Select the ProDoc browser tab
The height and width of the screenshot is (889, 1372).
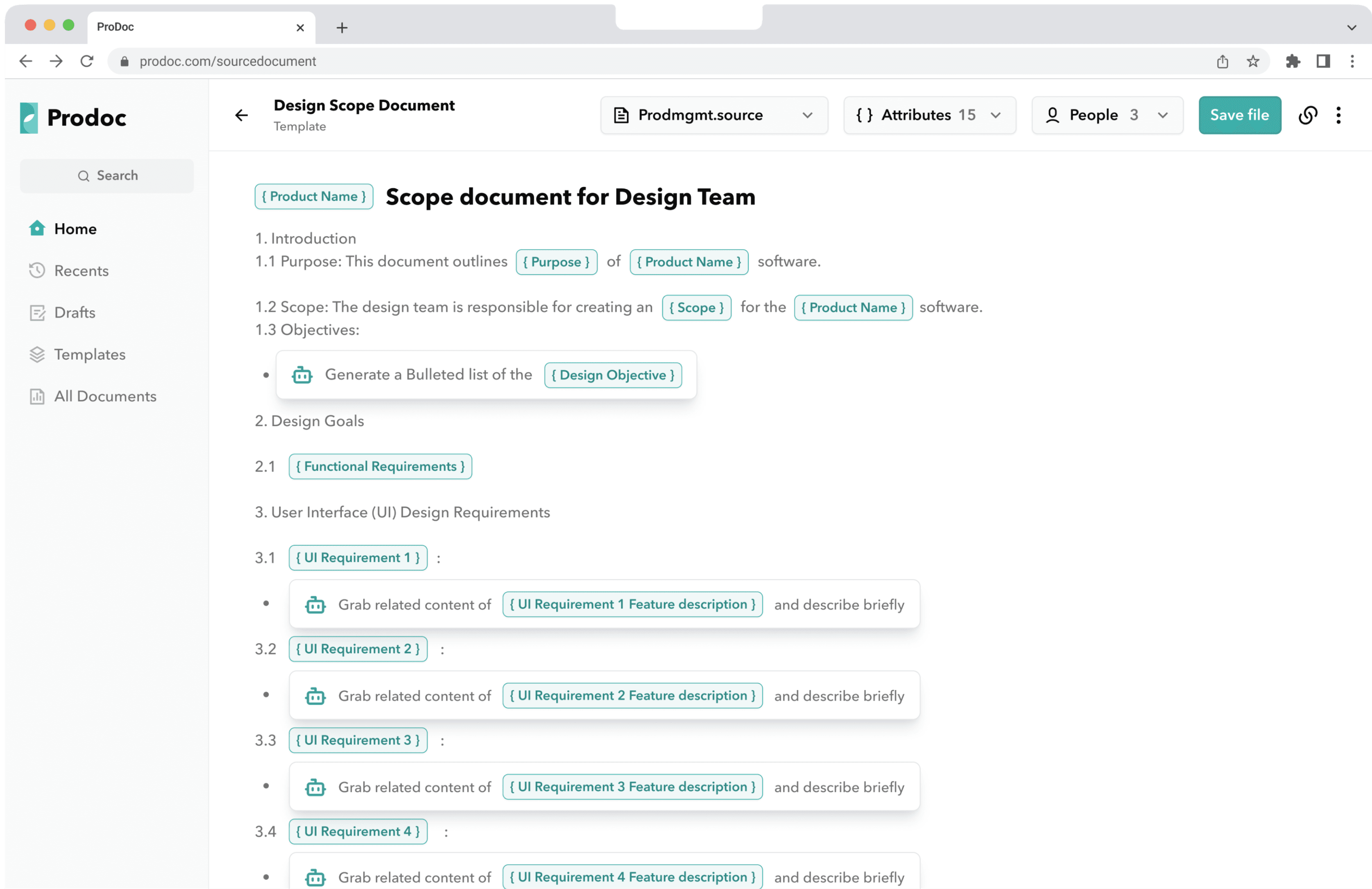tap(201, 27)
